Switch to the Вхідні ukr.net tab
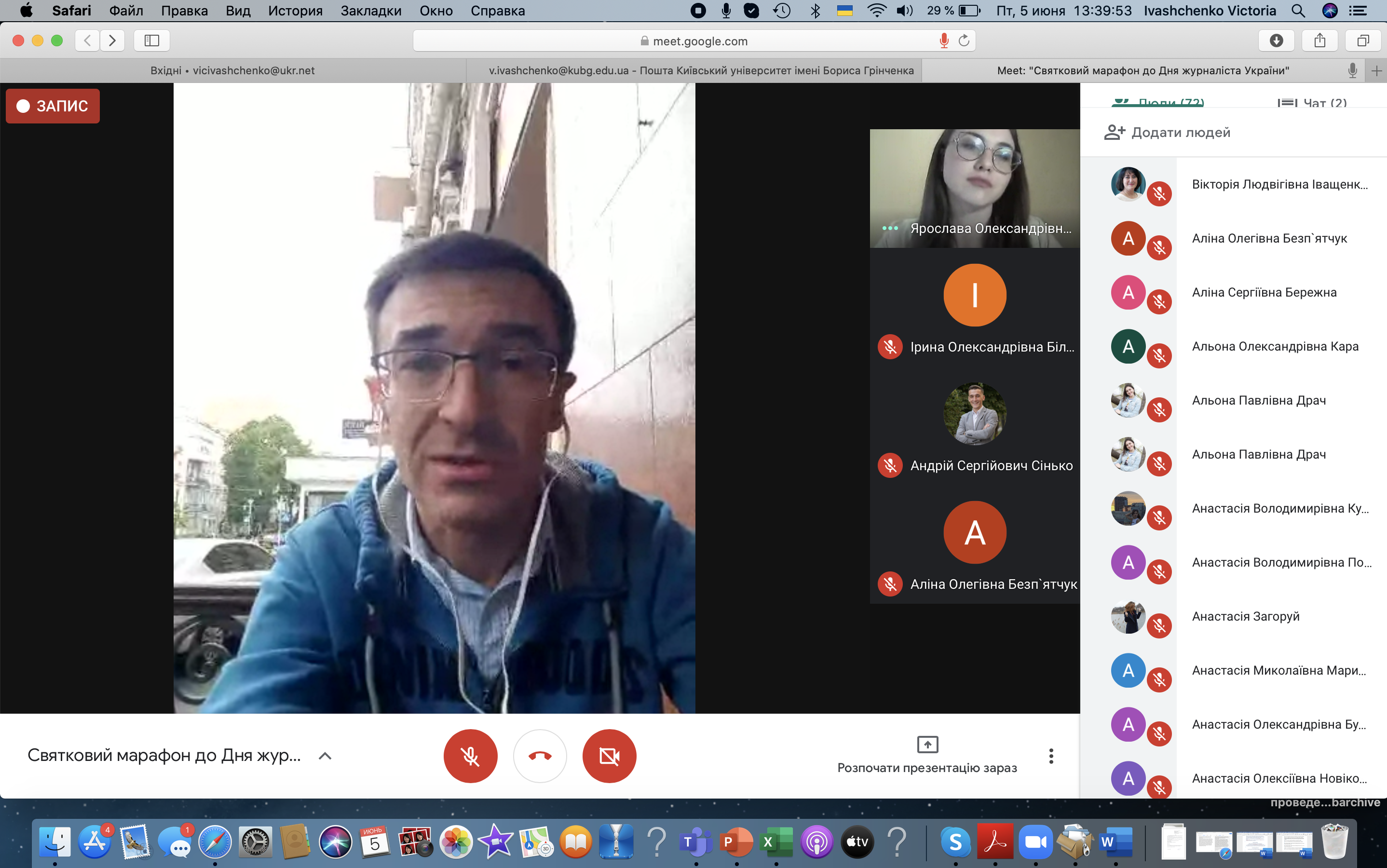The width and height of the screenshot is (1387, 868). [232, 70]
